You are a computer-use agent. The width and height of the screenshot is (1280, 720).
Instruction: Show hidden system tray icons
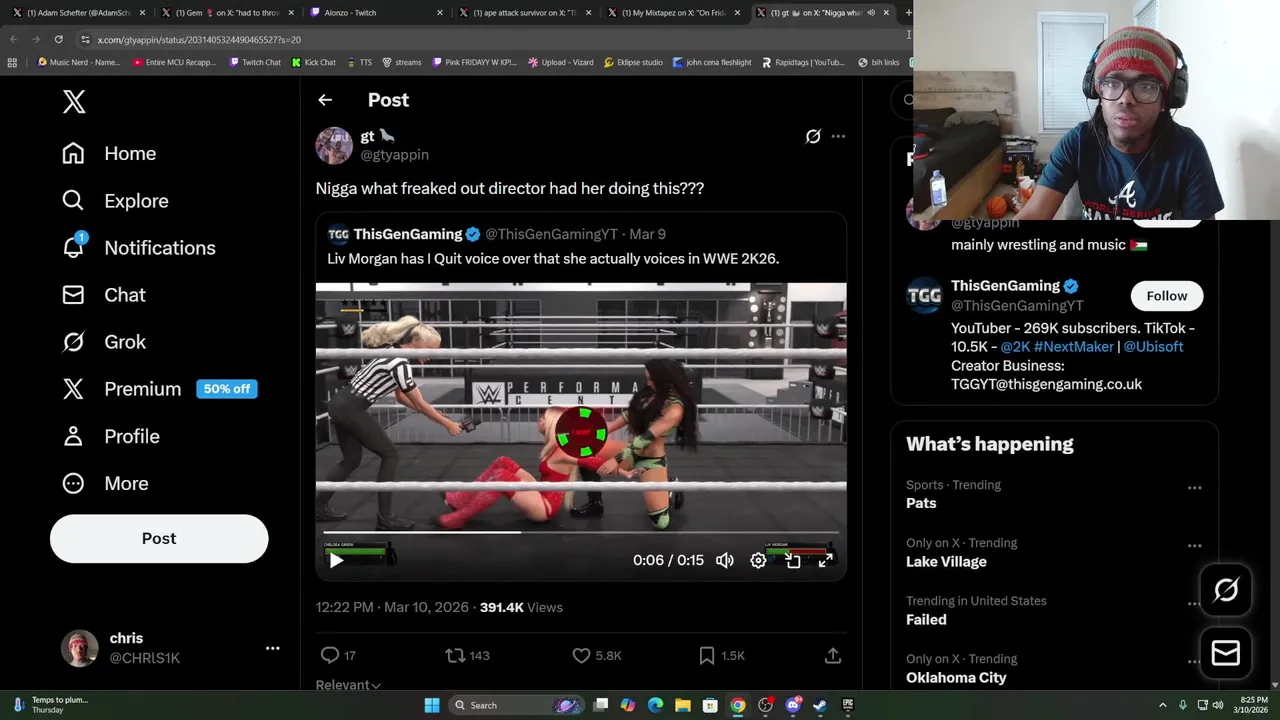[x=1162, y=705]
